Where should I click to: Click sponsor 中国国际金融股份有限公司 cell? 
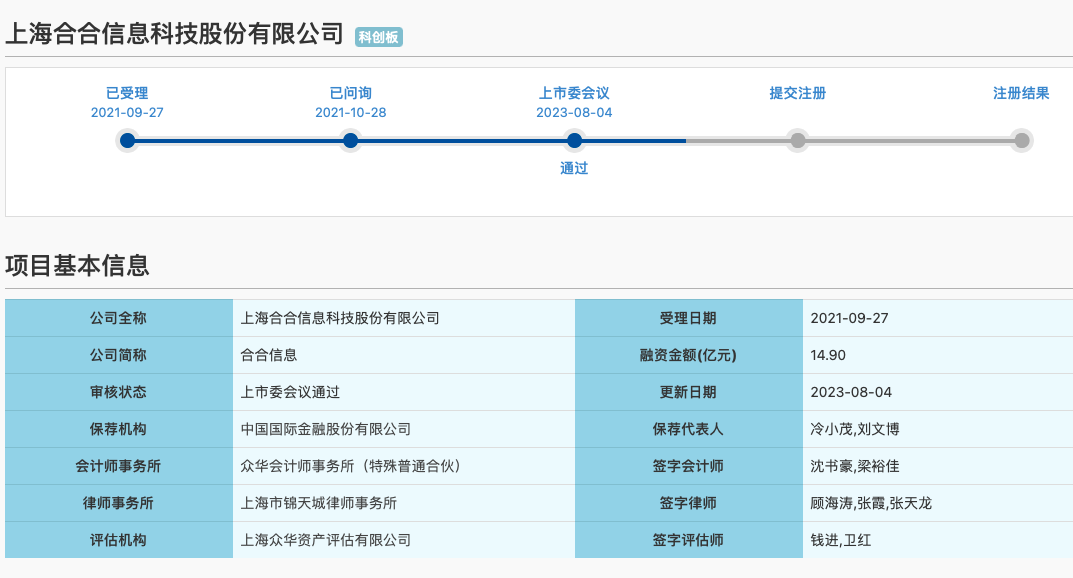click(326, 429)
